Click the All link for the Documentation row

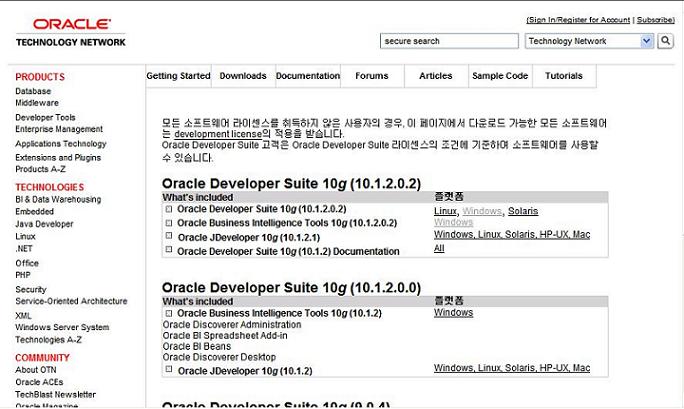(x=439, y=248)
